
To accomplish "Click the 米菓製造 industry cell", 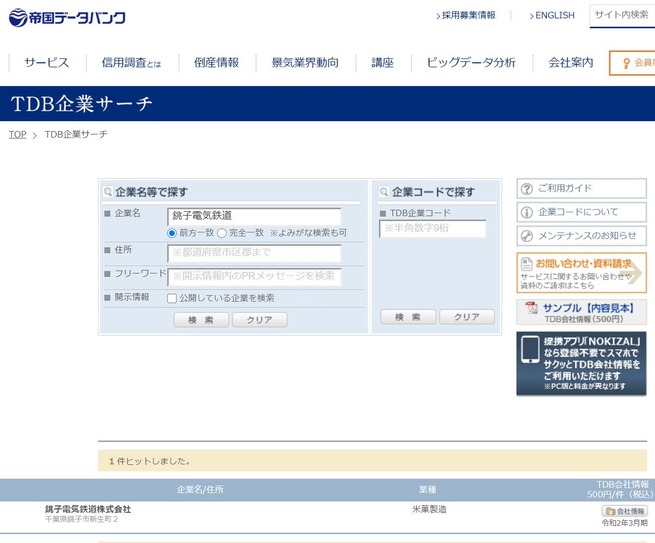I will point(429,509).
